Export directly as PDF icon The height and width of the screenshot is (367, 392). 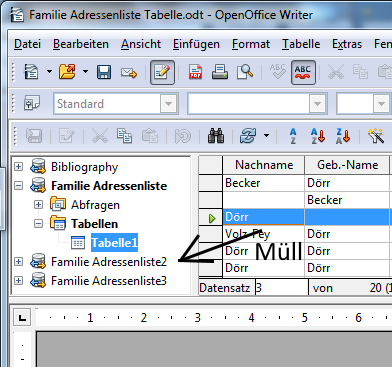pos(195,72)
